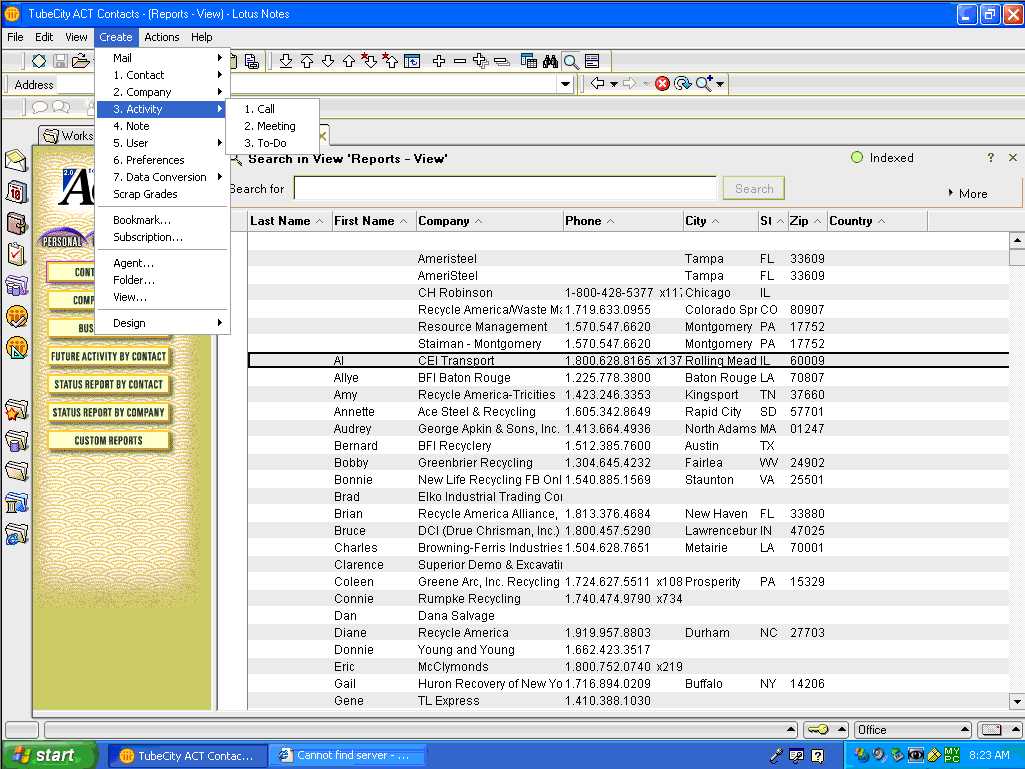Click Status Report By Company button

coord(109,413)
